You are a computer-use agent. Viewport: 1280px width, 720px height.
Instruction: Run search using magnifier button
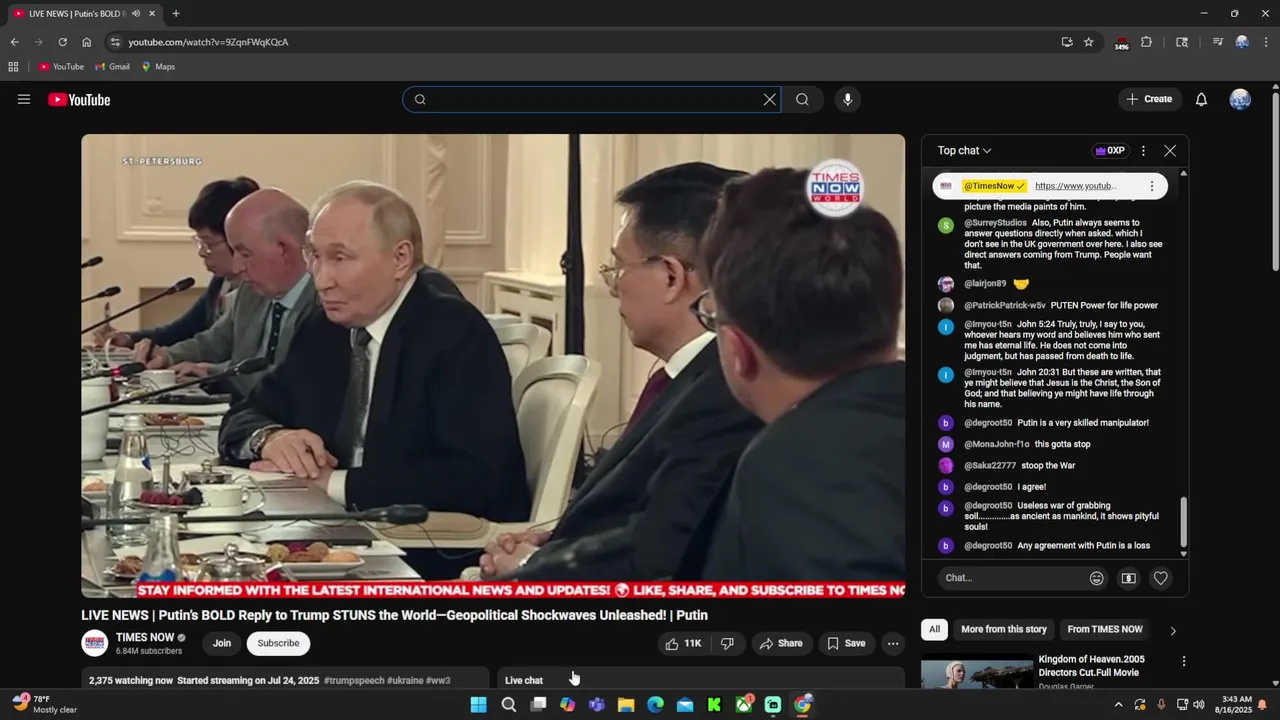(802, 99)
